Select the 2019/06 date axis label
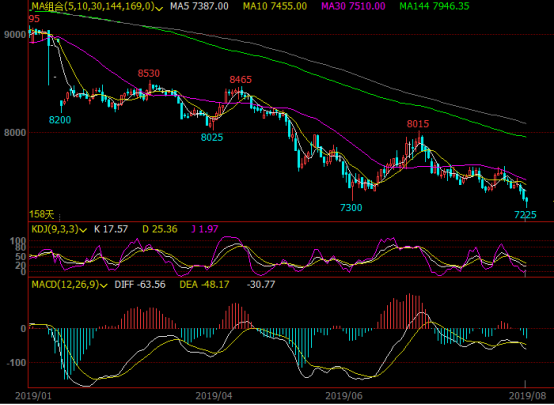The height and width of the screenshot is (405, 554). click(344, 396)
